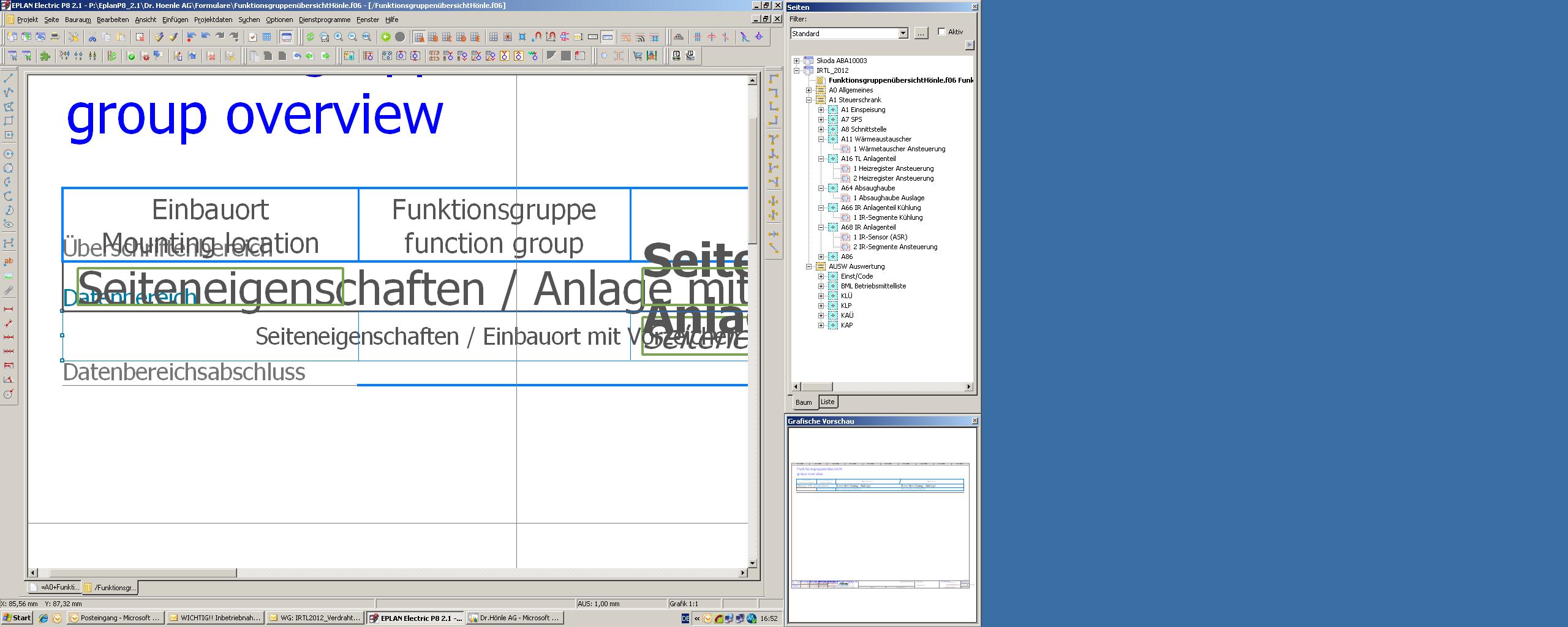Click the refresh view green arrows icon
This screenshot has height=627, width=1568.
pos(310,37)
